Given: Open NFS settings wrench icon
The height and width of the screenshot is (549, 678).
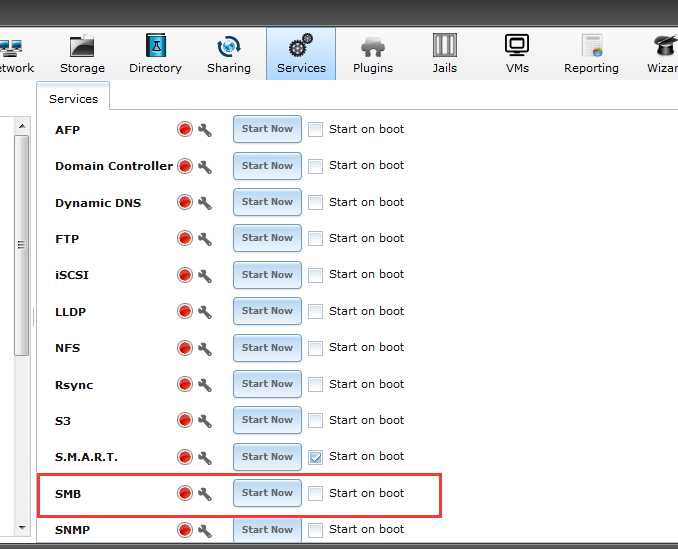Looking at the screenshot, I should (x=205, y=348).
